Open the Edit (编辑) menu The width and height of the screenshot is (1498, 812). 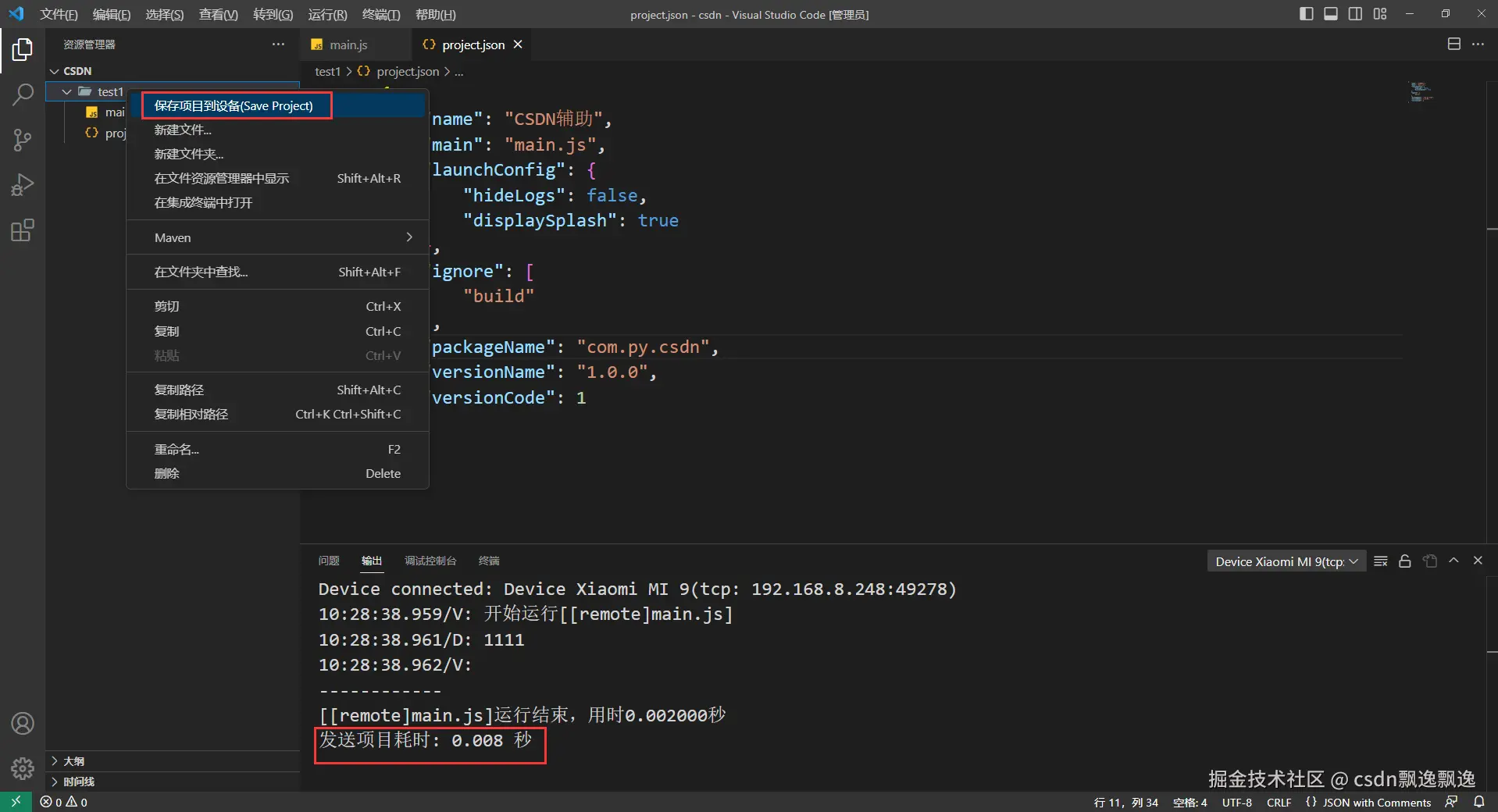[x=111, y=15]
